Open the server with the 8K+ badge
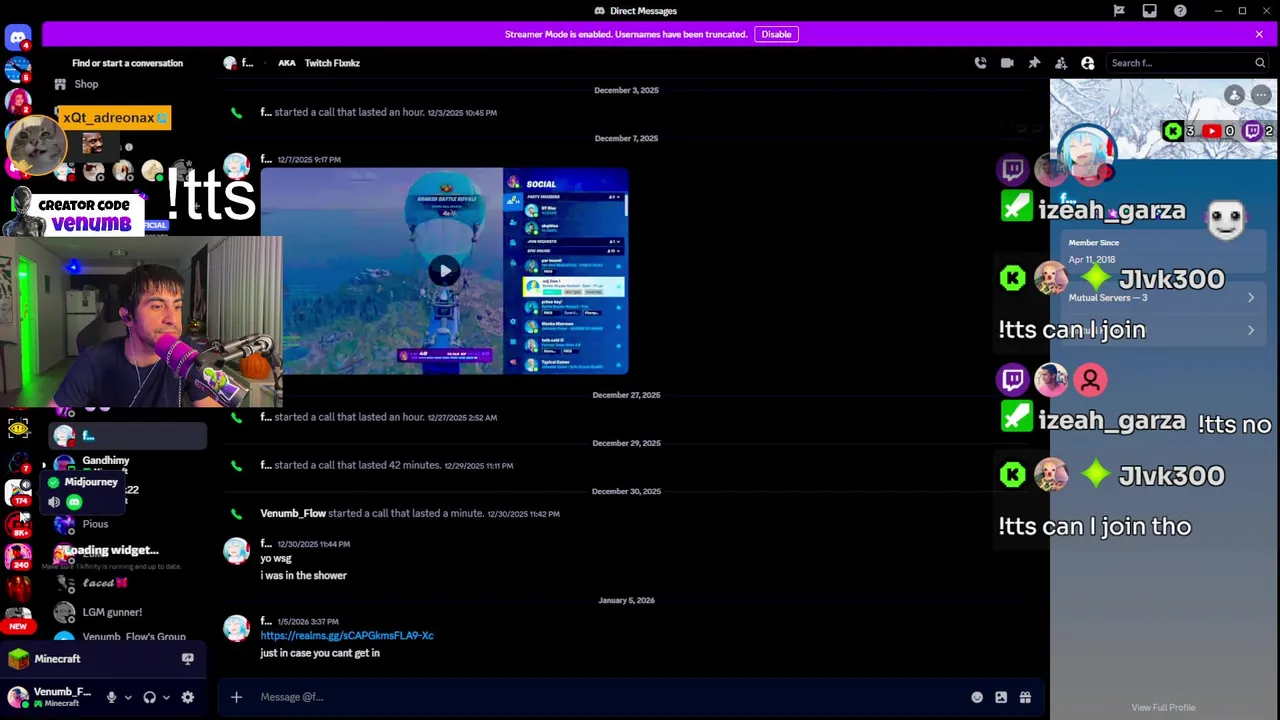 coord(18,524)
